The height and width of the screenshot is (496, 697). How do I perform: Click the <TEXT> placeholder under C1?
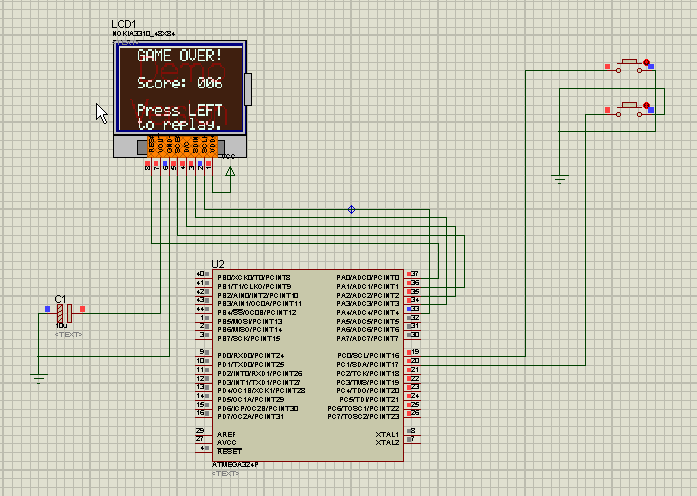(x=68, y=334)
